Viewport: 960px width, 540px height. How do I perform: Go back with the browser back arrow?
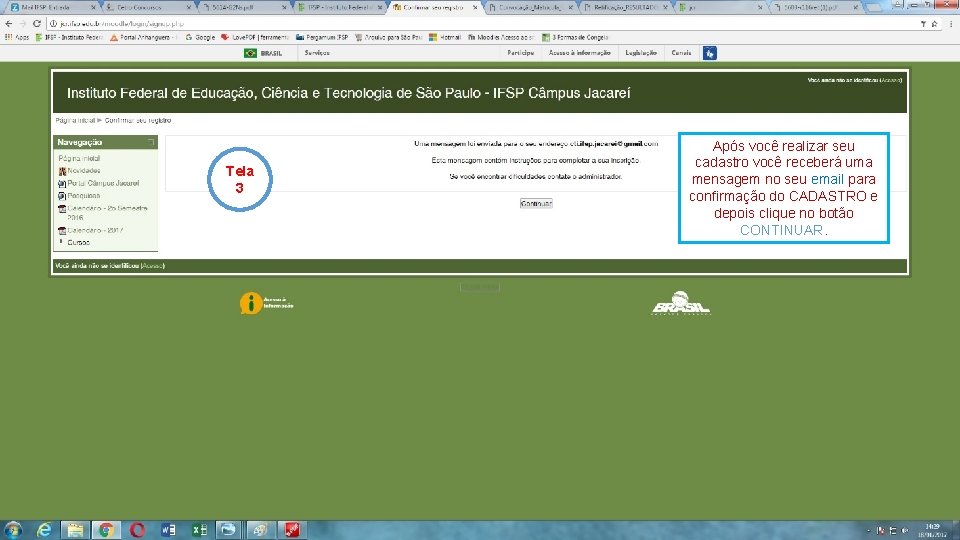click(9, 24)
